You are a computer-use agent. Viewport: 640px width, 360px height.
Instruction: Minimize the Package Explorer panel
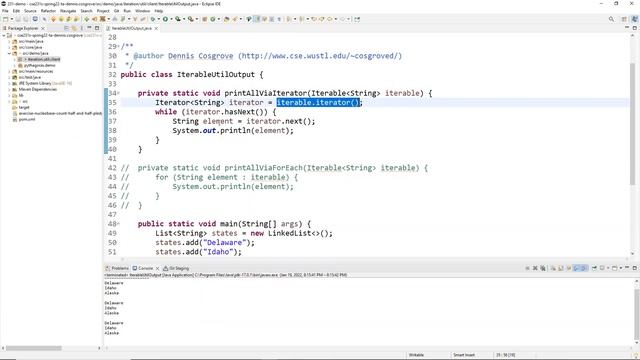[89, 28]
